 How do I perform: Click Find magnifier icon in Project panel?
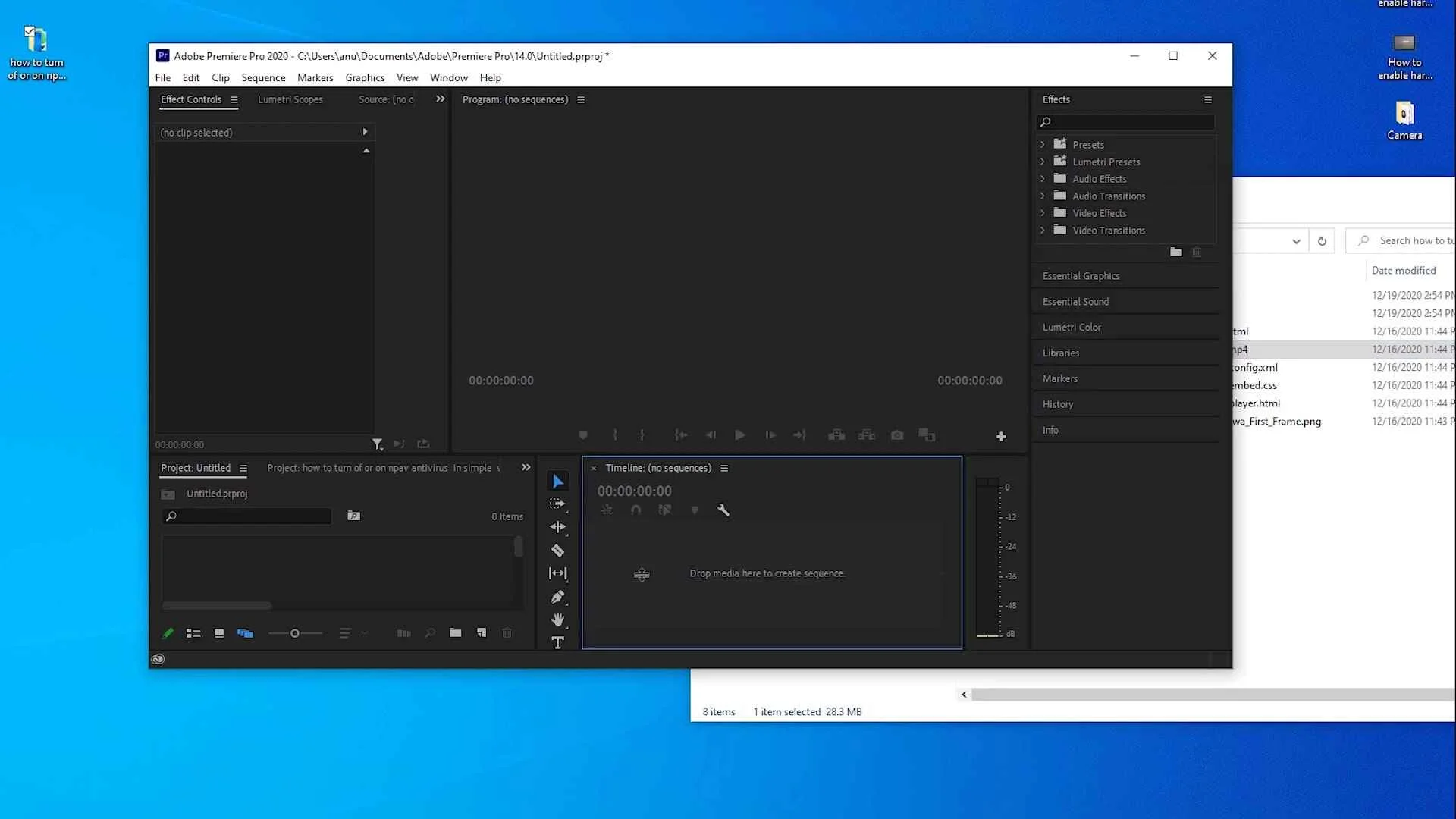pyautogui.click(x=430, y=633)
